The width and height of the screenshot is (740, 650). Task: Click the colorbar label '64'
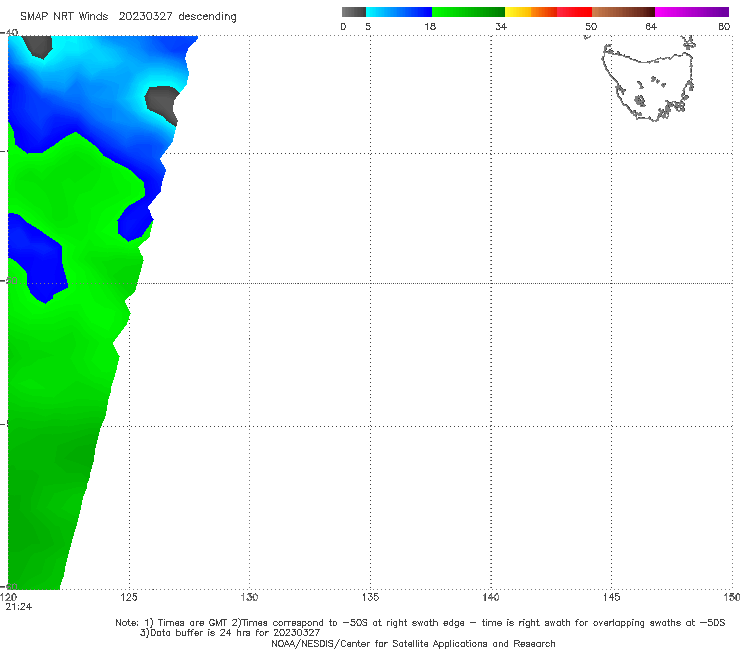point(651,26)
